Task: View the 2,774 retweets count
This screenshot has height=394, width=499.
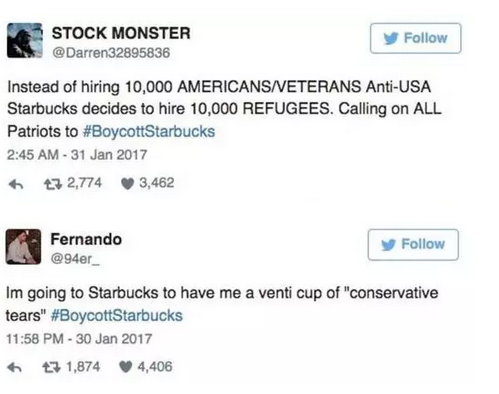Action: [85, 183]
